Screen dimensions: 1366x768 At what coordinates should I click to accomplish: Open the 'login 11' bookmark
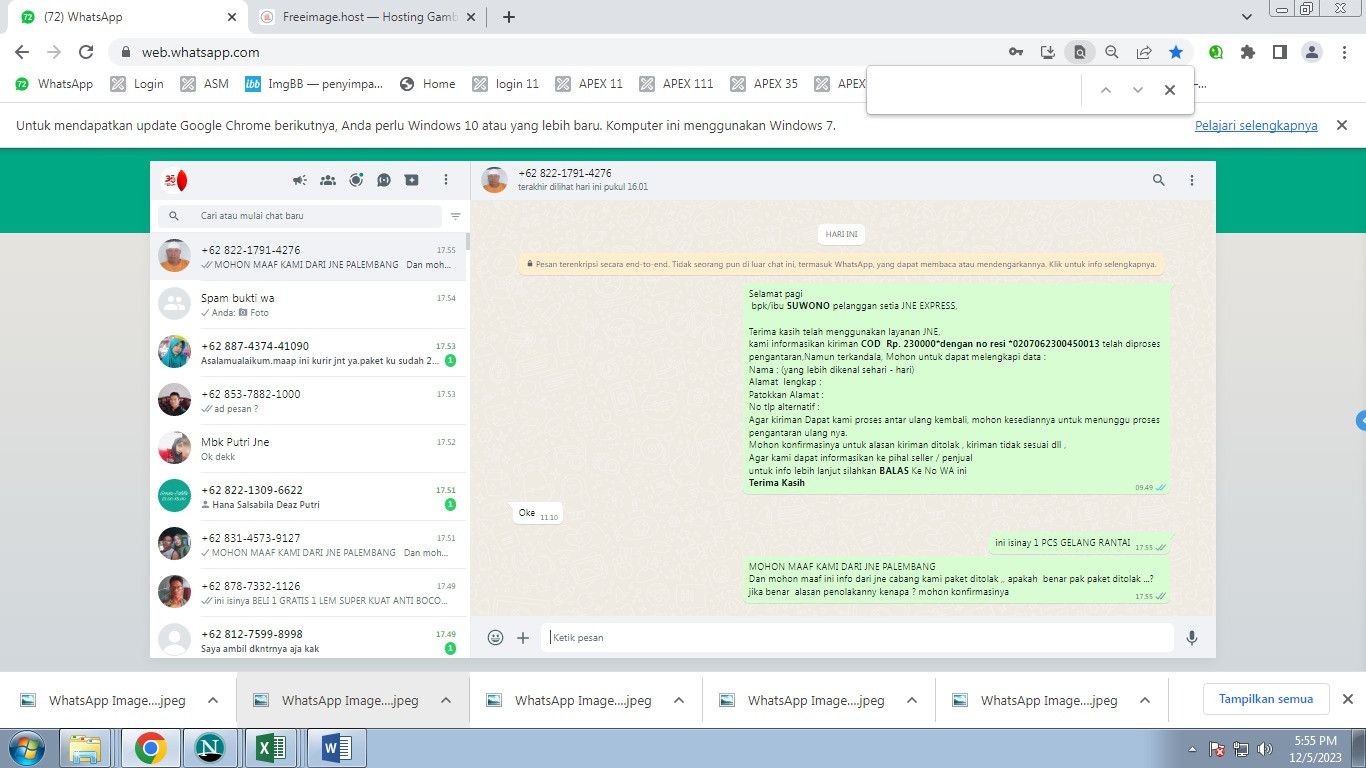(506, 84)
